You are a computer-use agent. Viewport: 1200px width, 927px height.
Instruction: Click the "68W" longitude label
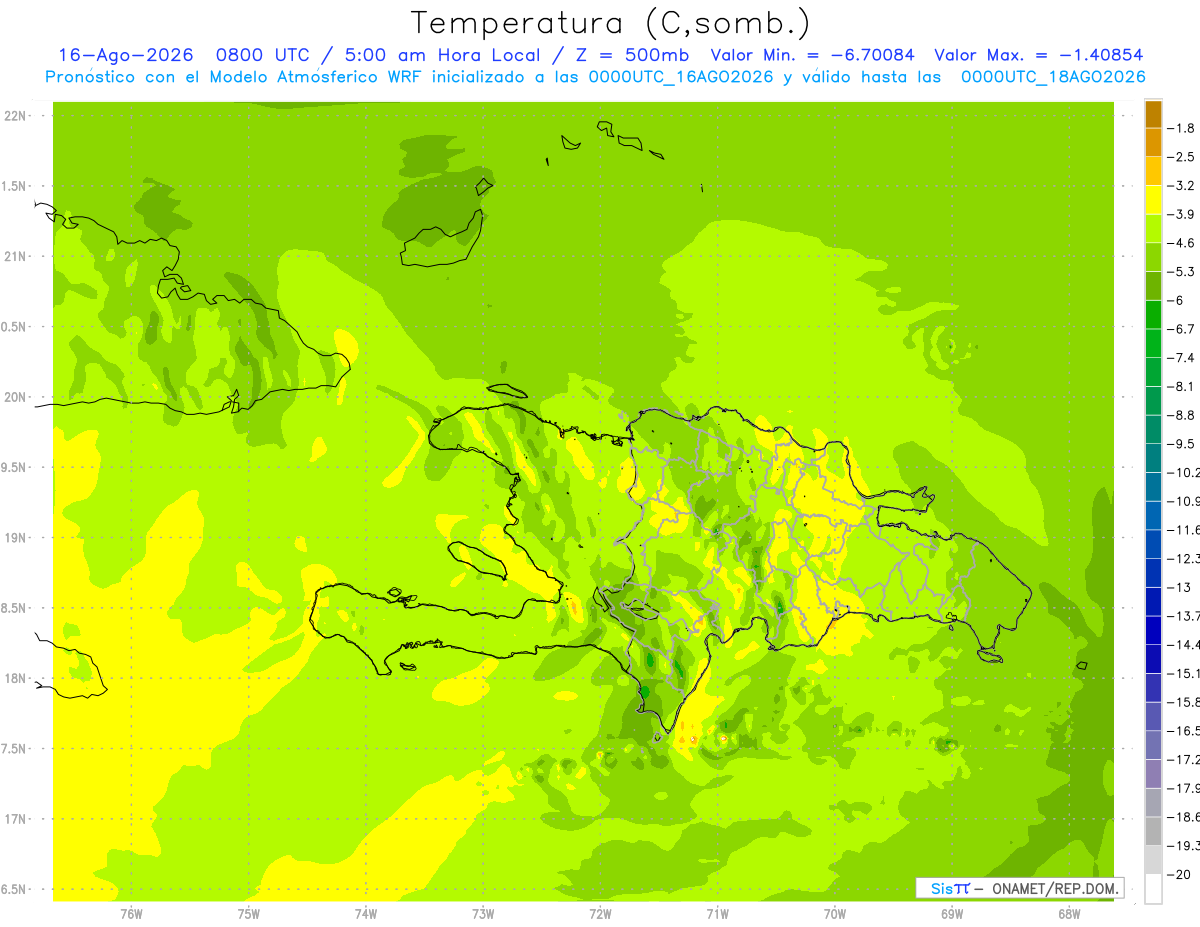point(1069,914)
